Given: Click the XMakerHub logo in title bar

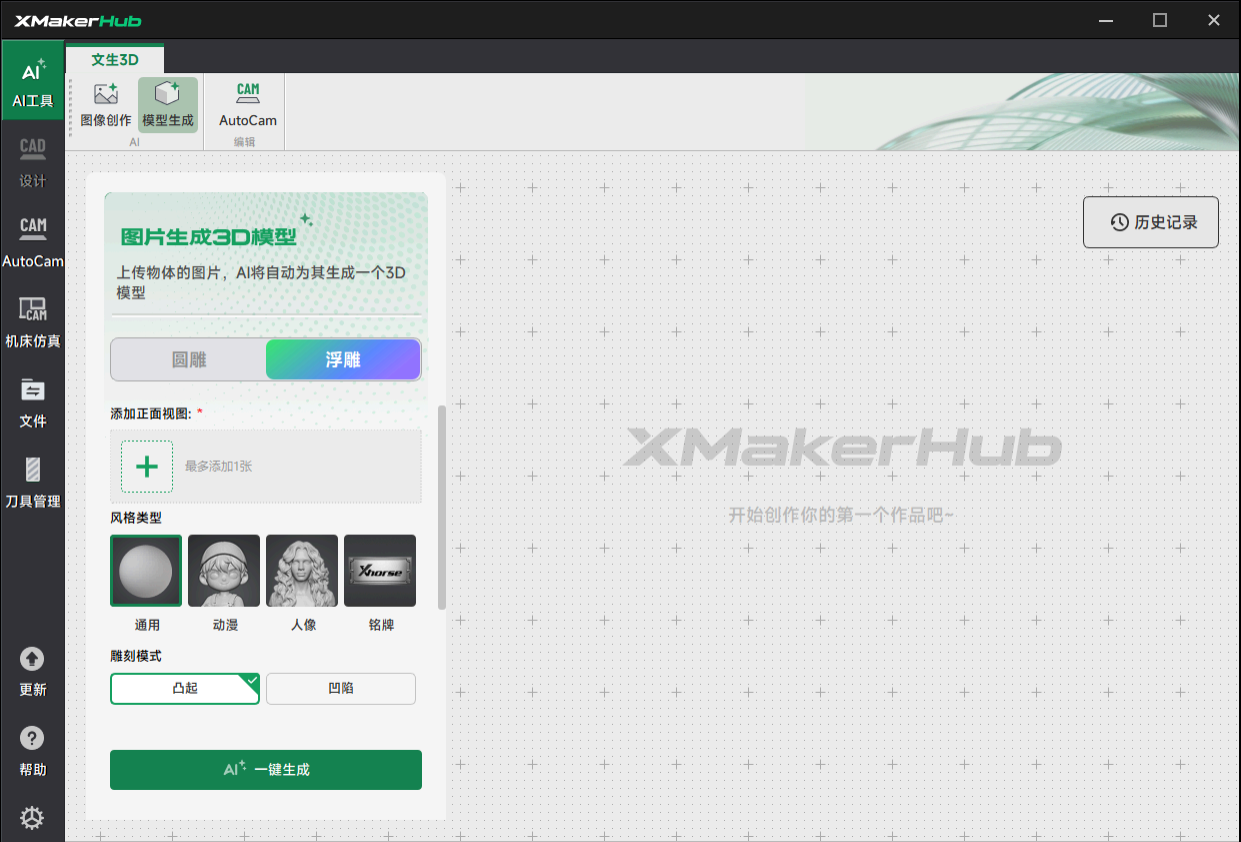Looking at the screenshot, I should click(78, 20).
